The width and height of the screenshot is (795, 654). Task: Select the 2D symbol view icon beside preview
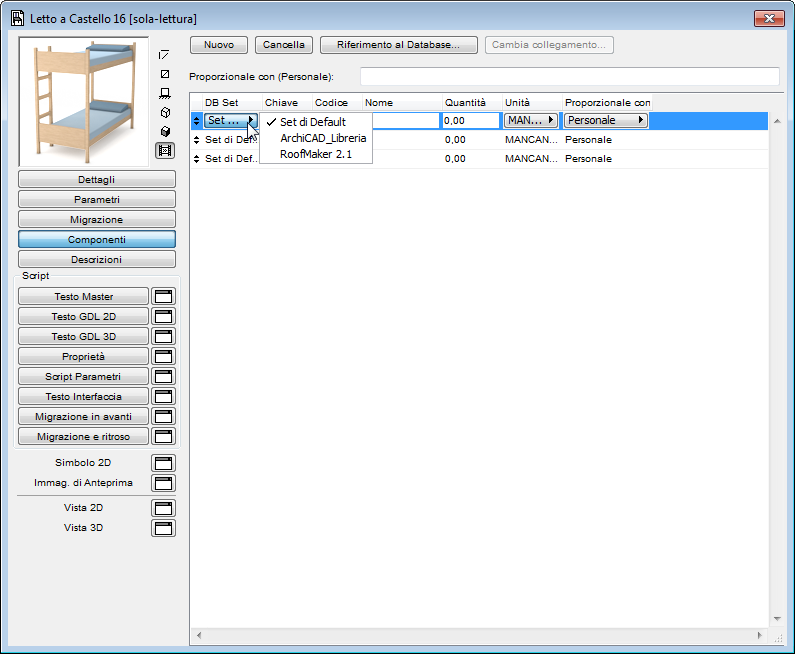pos(164,55)
